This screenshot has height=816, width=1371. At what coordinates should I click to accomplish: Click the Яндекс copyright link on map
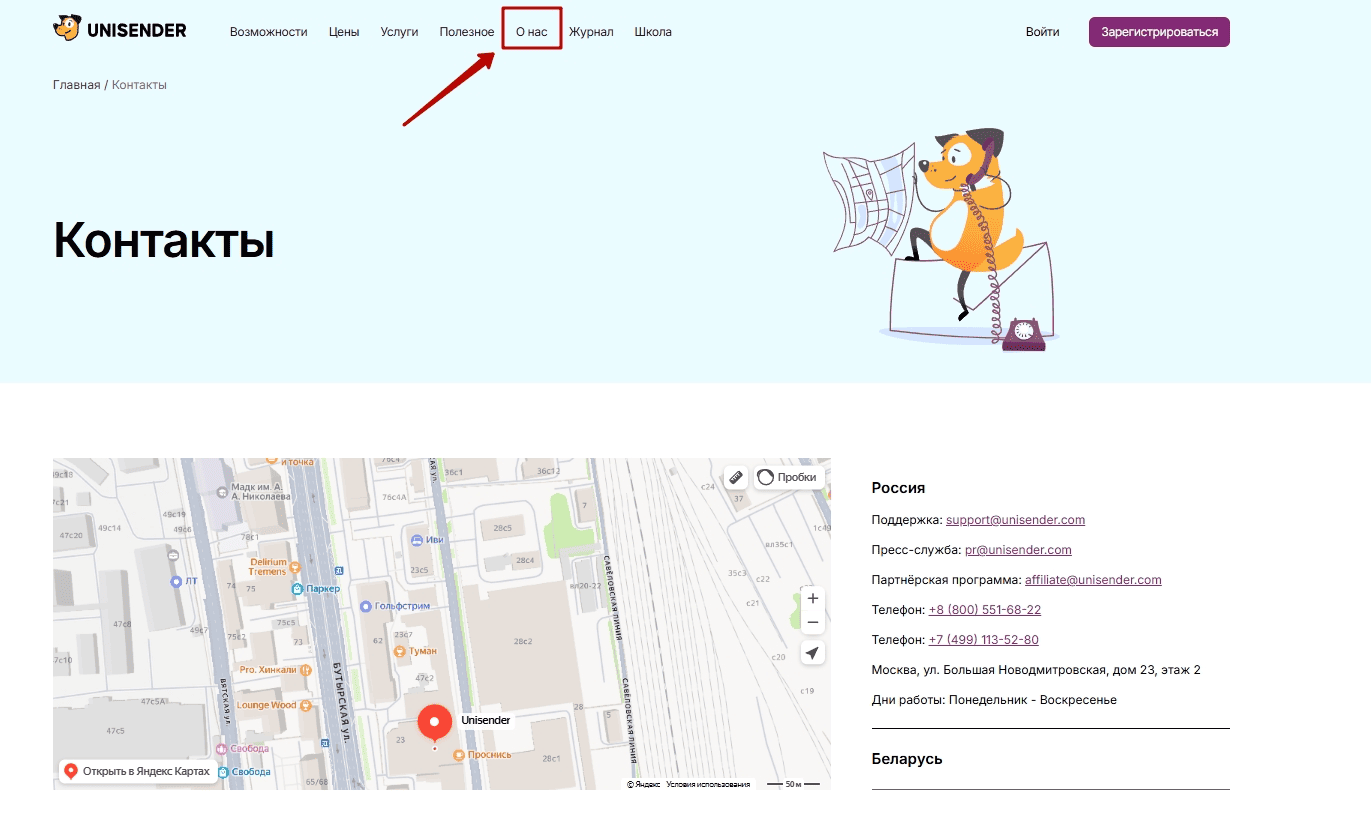tap(644, 785)
